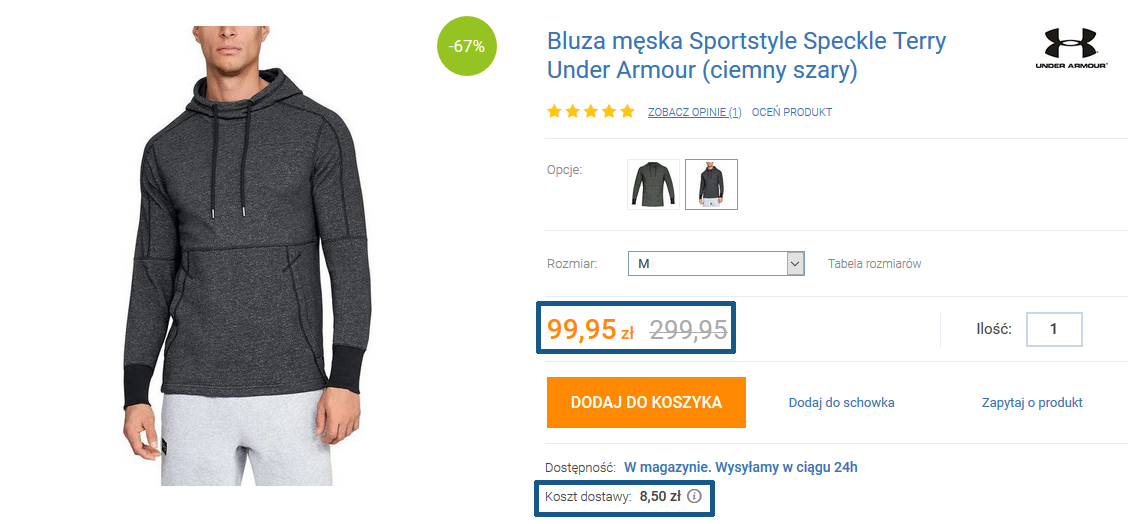1147x524 pixels.
Task: Click the crossed-out 299,95 old price
Action: (688, 329)
